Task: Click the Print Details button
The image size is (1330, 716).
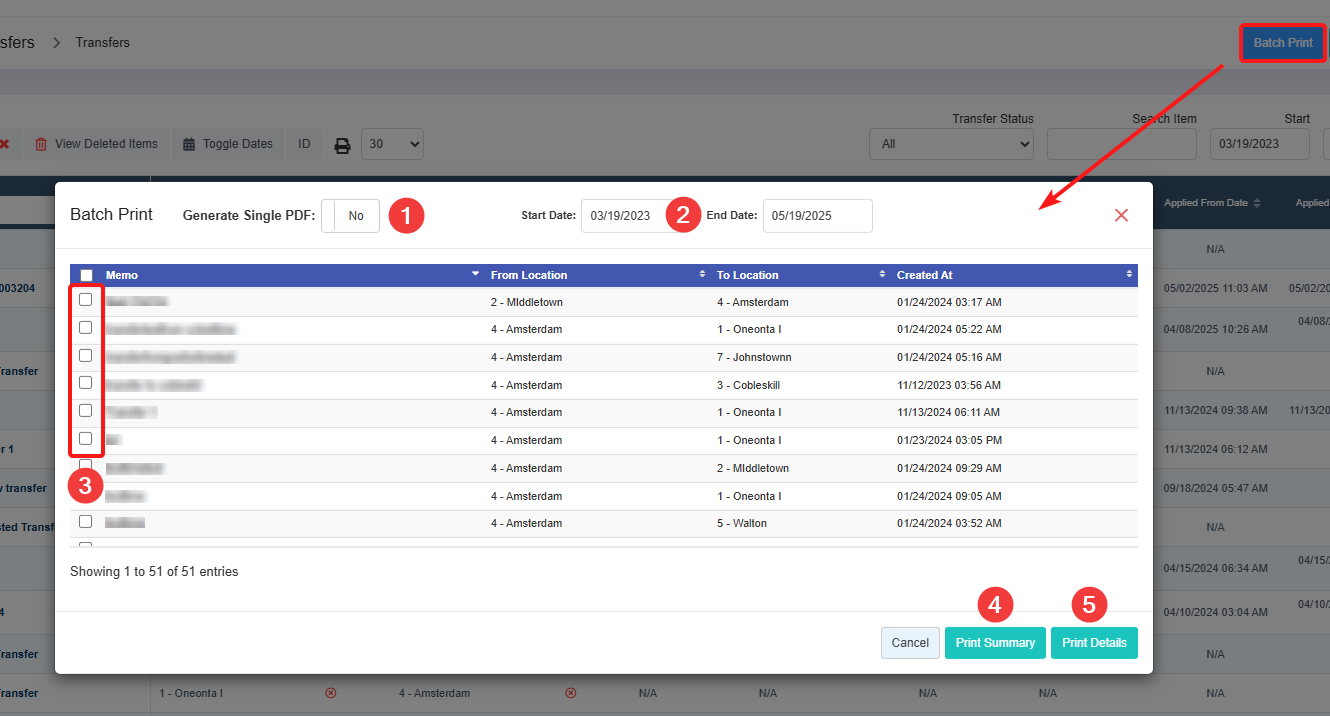Action: coord(1094,643)
